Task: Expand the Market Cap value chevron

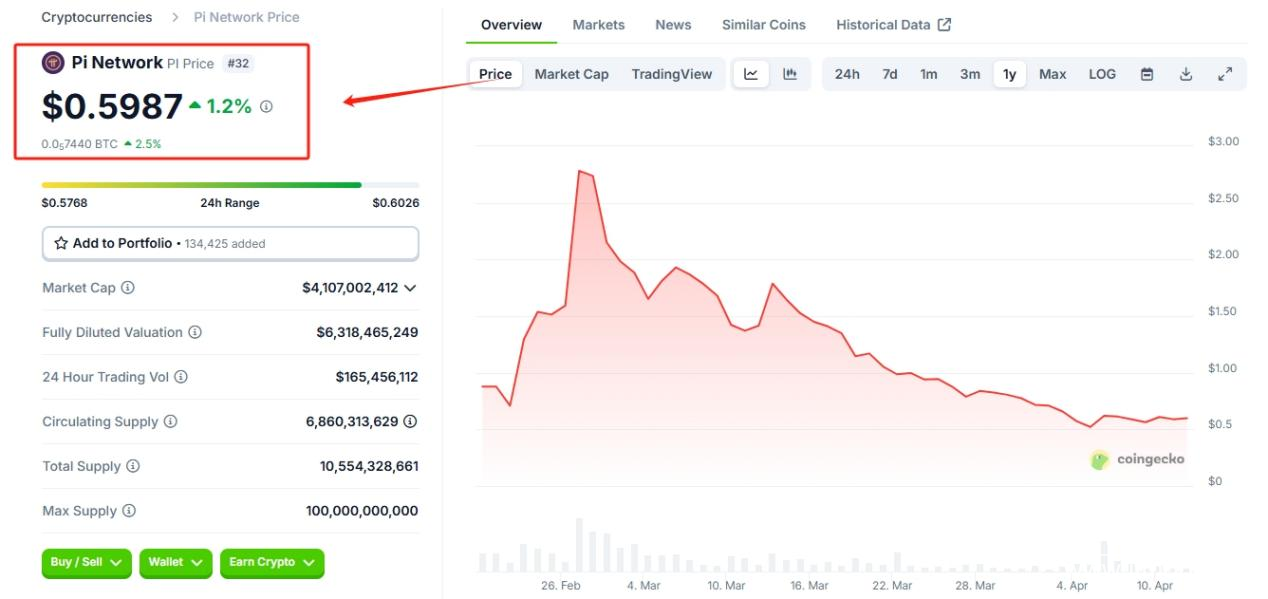Action: (409, 288)
